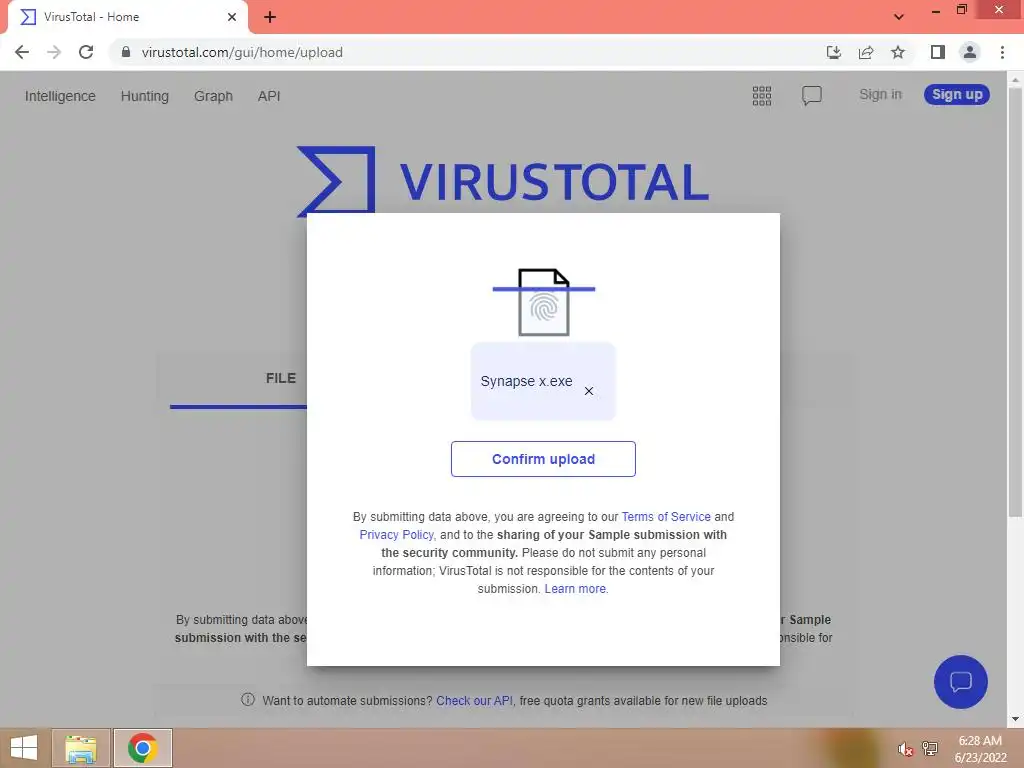Image resolution: width=1024 pixels, height=768 pixels.
Task: Open the Privacy Policy link
Action: [x=396, y=535]
